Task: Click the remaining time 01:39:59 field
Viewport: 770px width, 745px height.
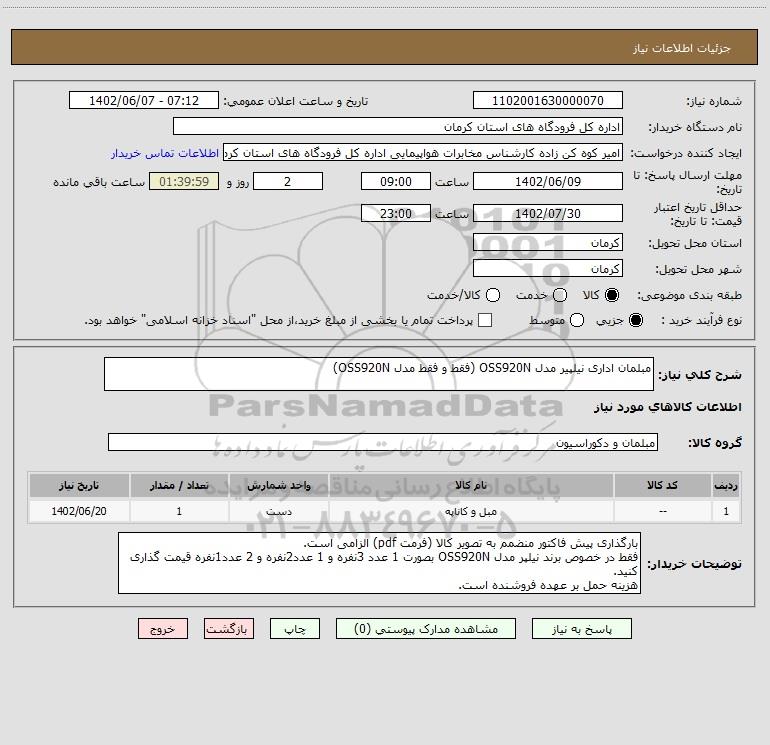Action: click(x=184, y=181)
